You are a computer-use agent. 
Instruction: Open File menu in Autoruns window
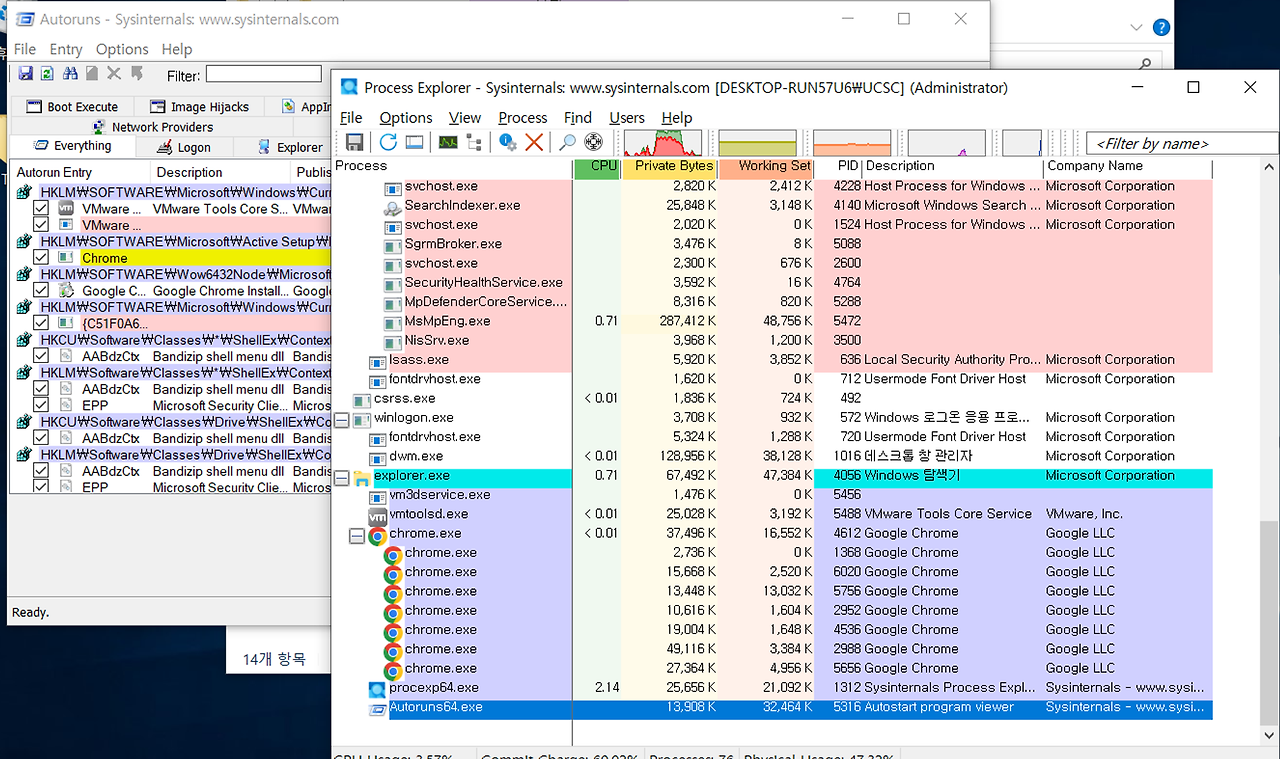tap(24, 49)
